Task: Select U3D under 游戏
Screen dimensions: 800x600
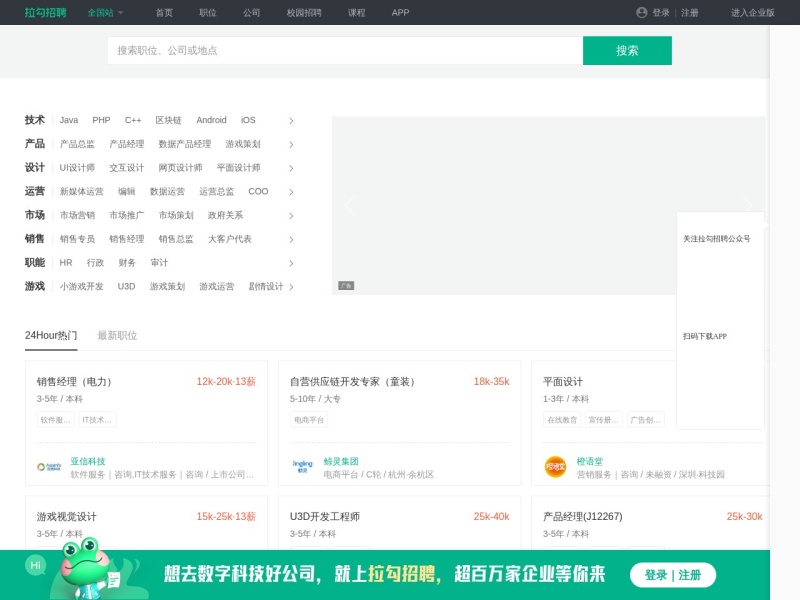Action: point(127,286)
